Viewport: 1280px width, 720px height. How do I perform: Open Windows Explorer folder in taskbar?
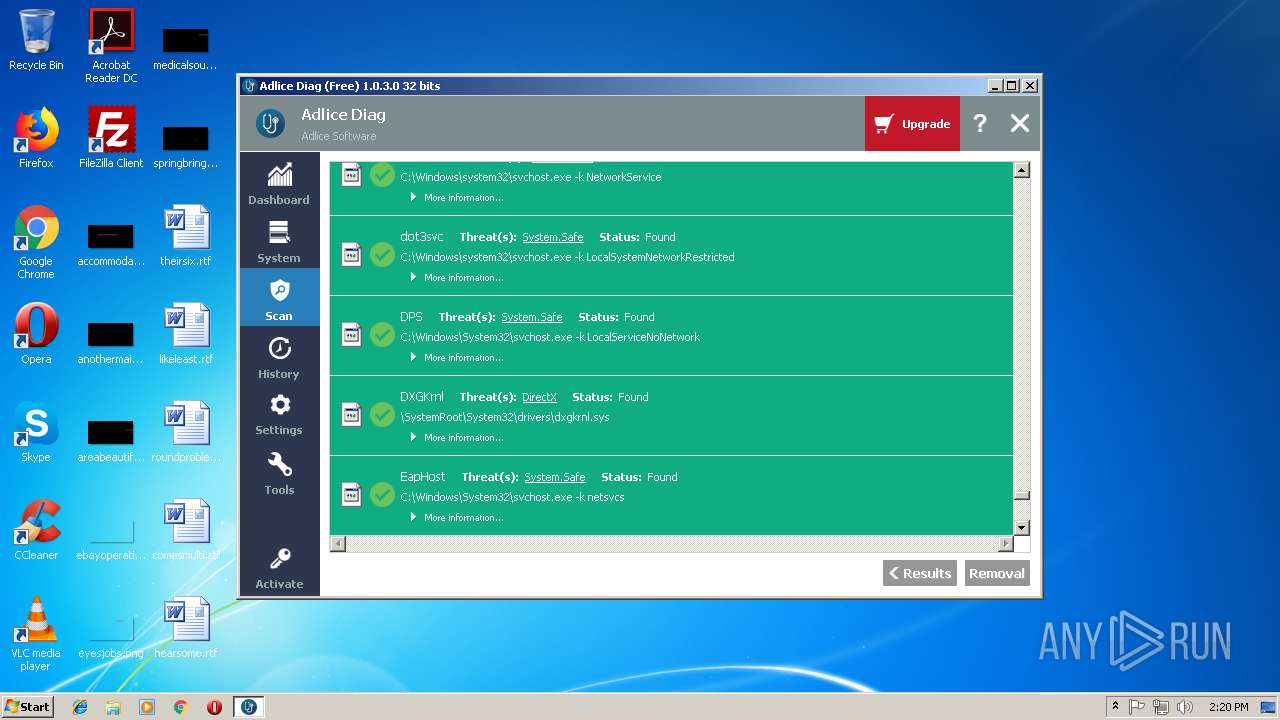tap(113, 707)
